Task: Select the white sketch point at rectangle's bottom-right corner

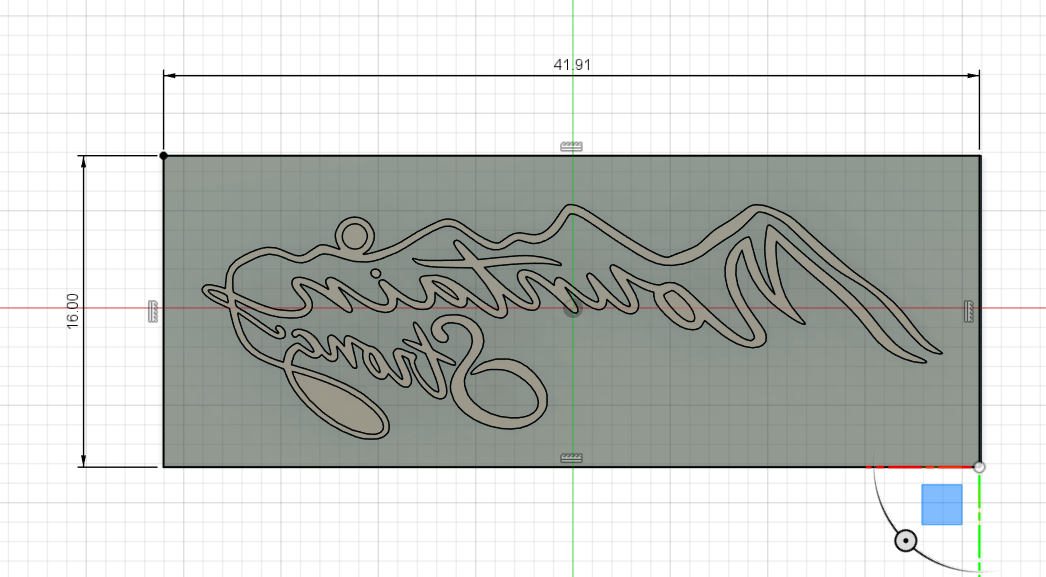Action: [979, 467]
